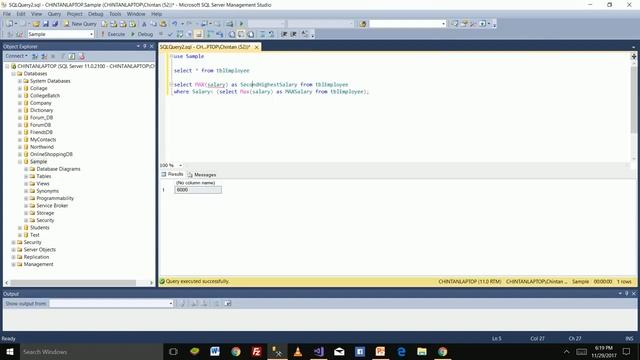Save the current query with Save icon
640x360 pixels.
point(46,24)
